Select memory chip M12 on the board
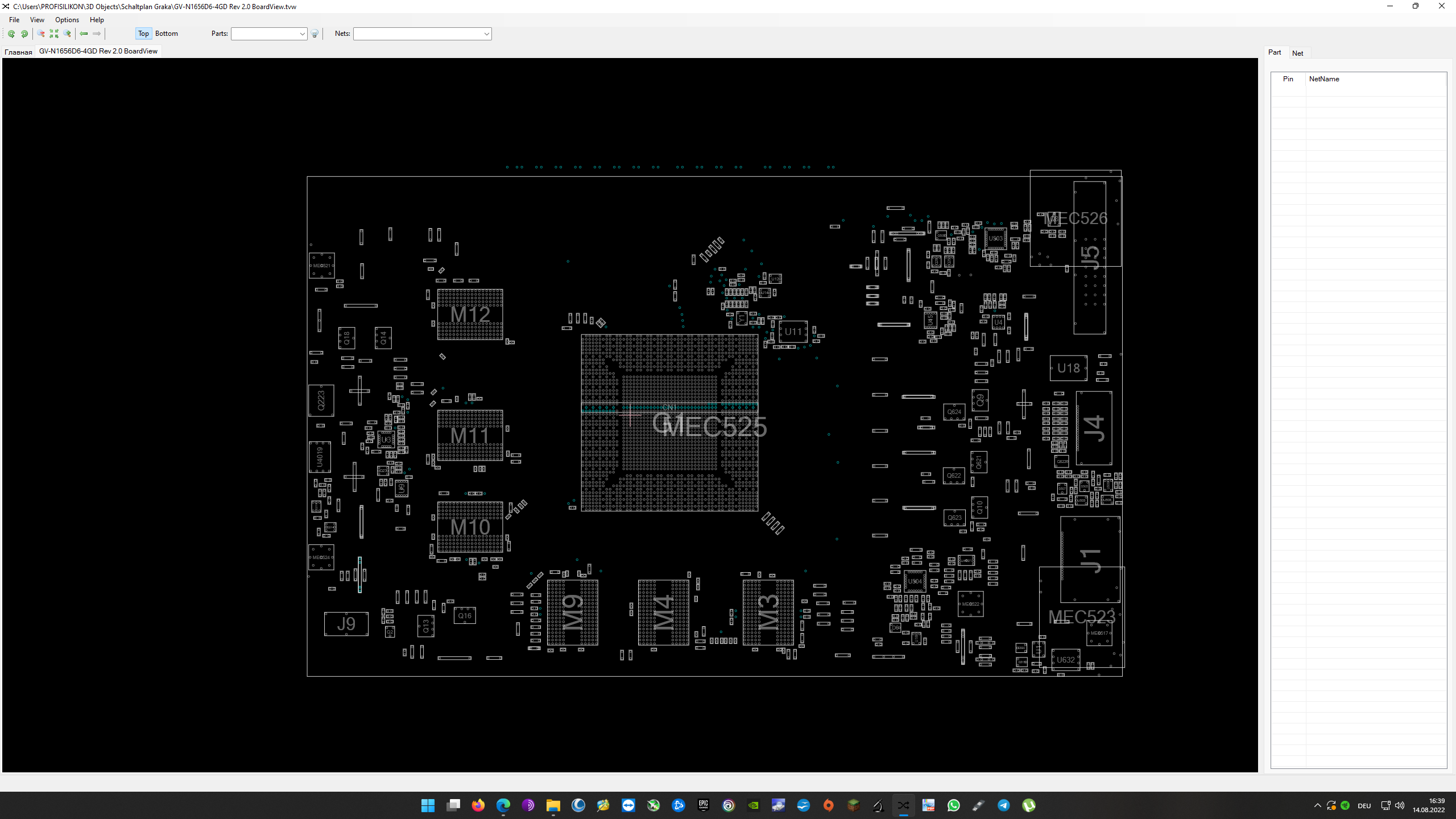Viewport: 1456px width, 819px height. [470, 315]
